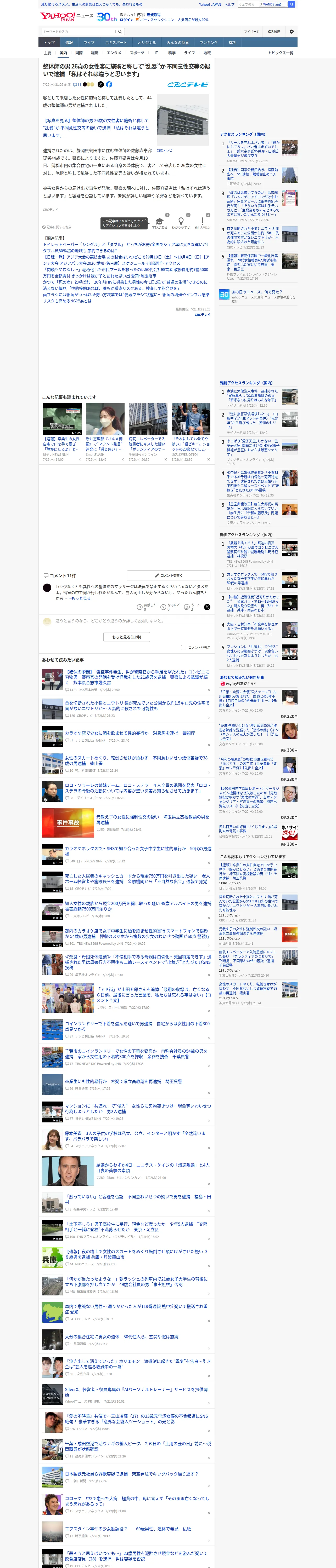Click 記事に関する報告 report icon link
Image resolution: width=336 pixels, height=1568 pixels.
pos(57,227)
